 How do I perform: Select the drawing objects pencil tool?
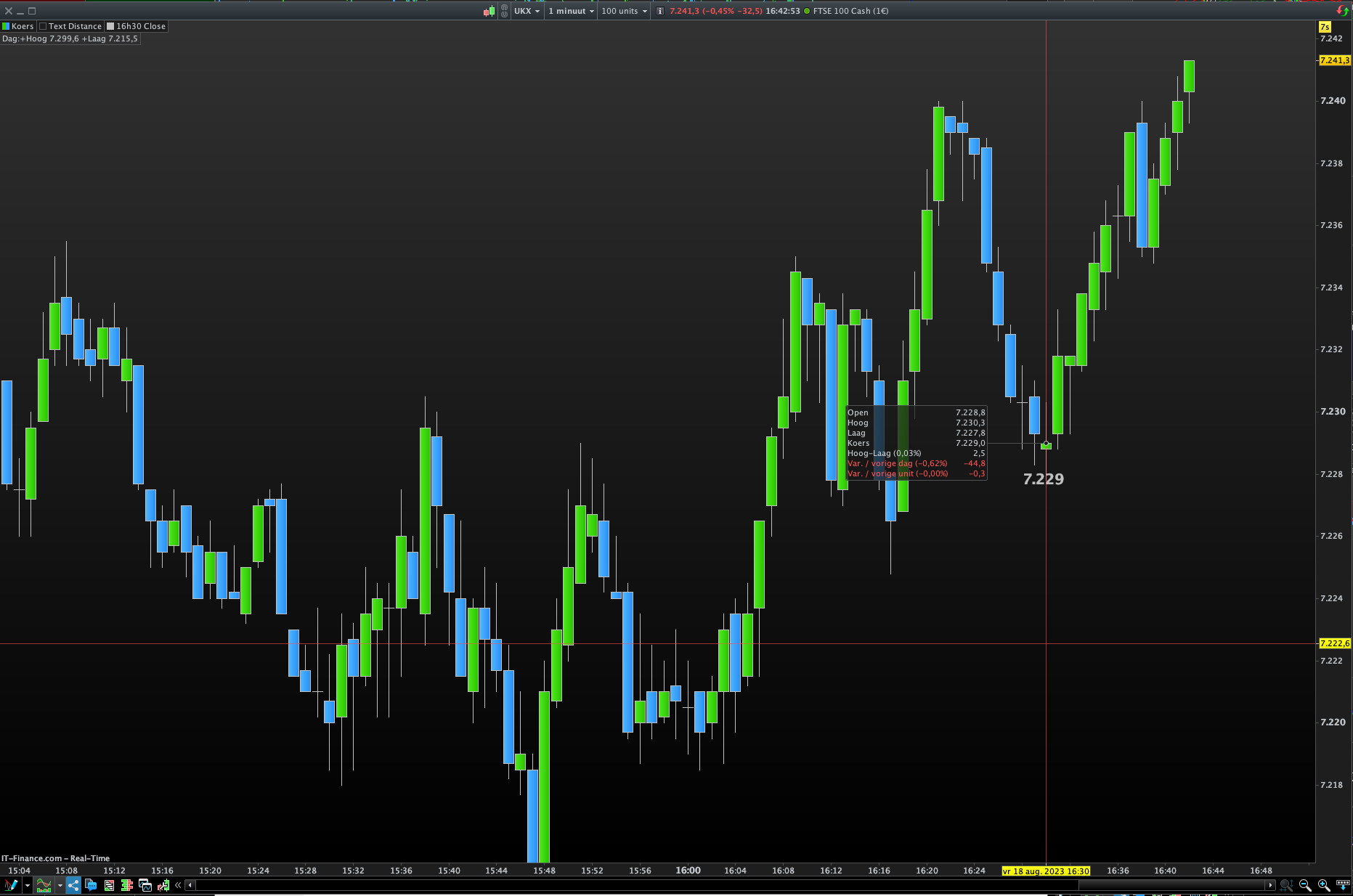[11, 885]
